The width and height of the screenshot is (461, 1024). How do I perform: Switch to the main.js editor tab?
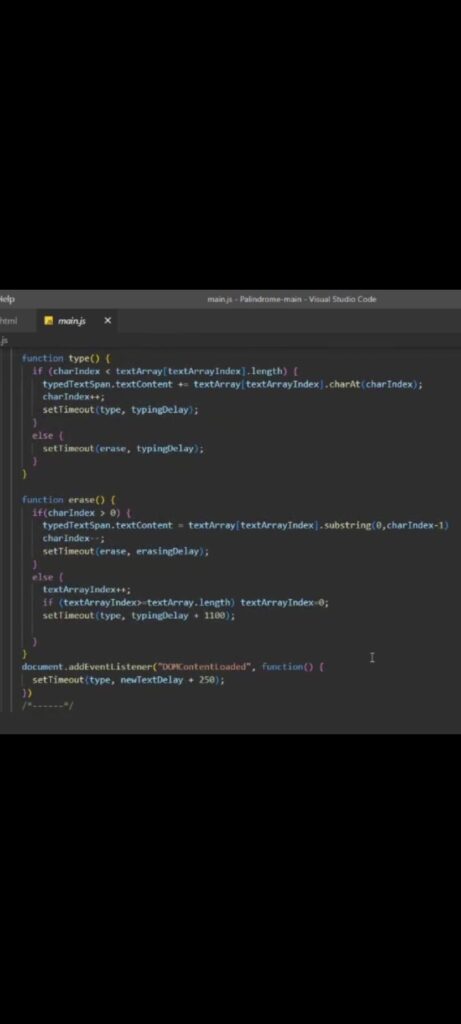tap(72, 321)
